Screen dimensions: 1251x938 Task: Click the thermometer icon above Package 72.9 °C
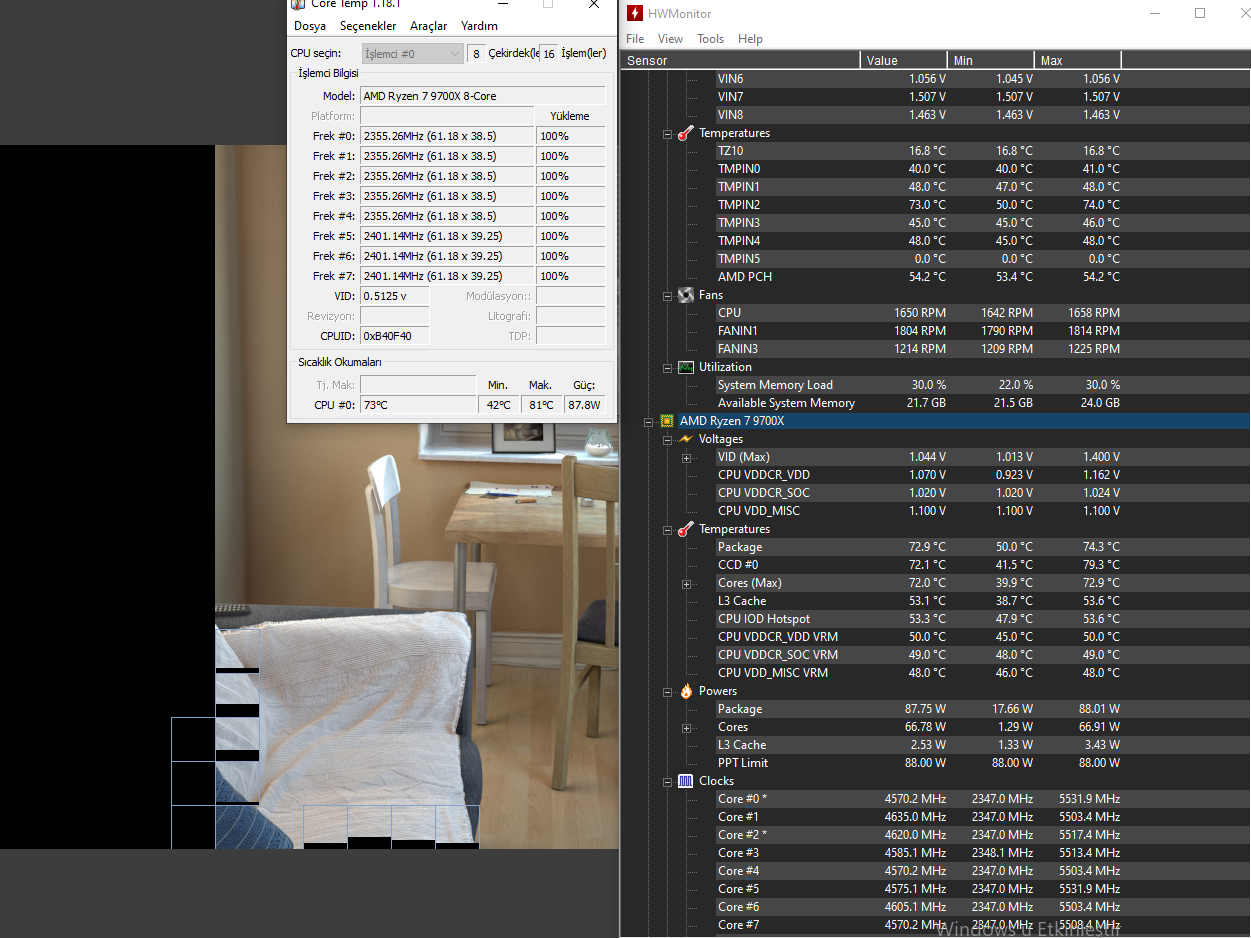[x=686, y=529]
